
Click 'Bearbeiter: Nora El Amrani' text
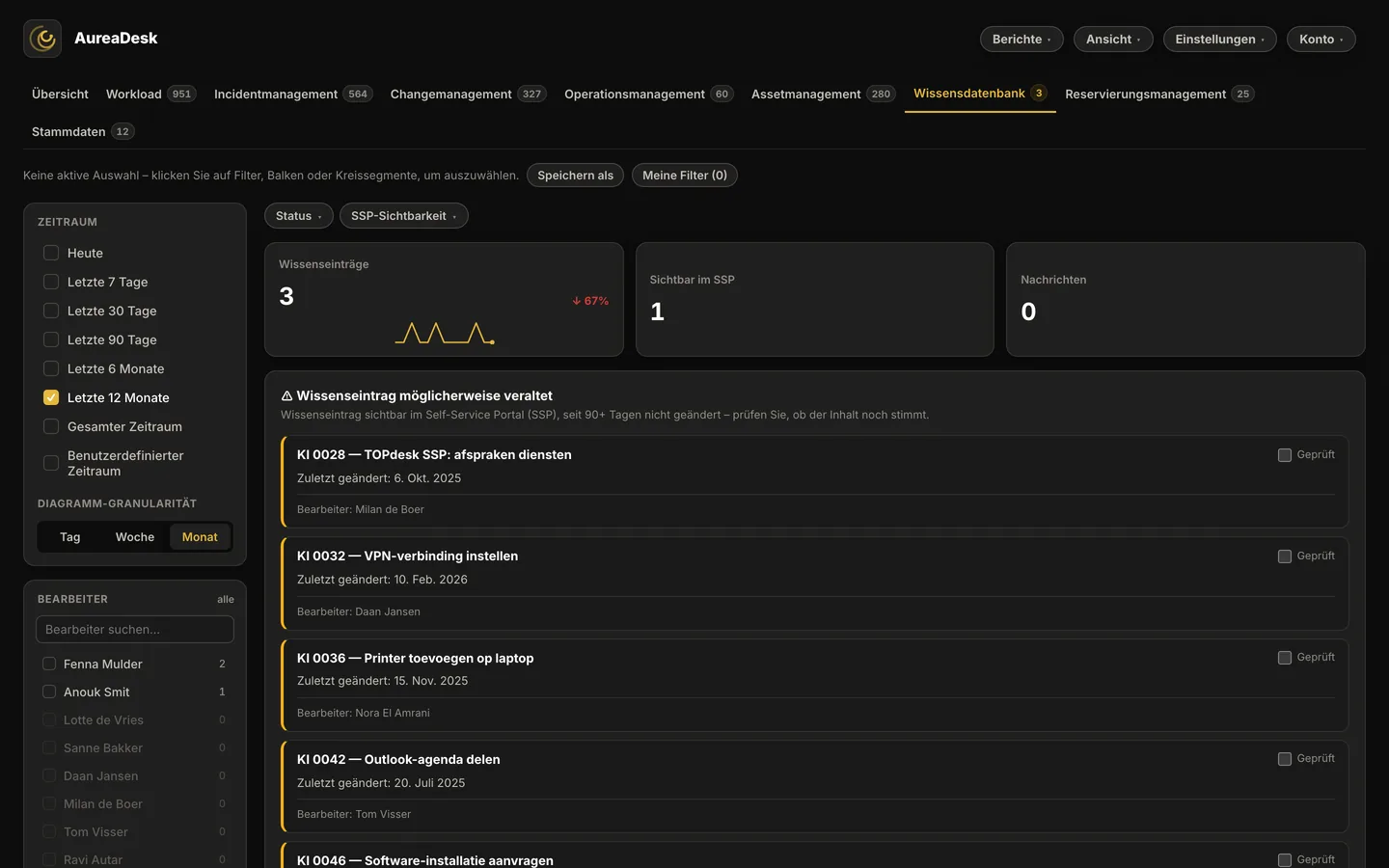pos(364,713)
